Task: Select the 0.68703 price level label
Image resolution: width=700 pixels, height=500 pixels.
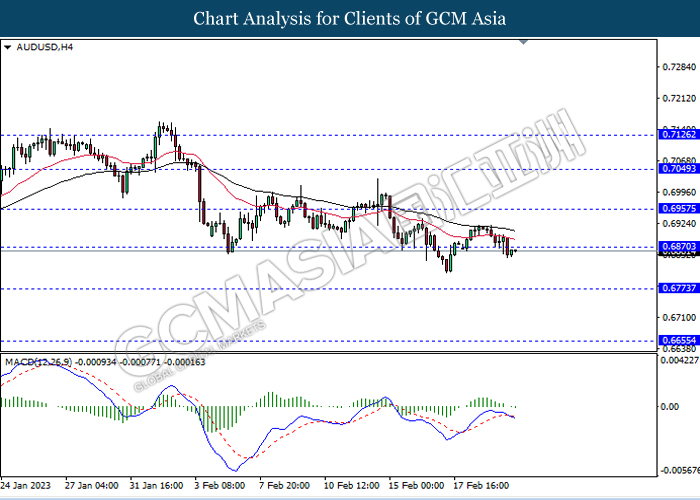Action: pos(679,246)
